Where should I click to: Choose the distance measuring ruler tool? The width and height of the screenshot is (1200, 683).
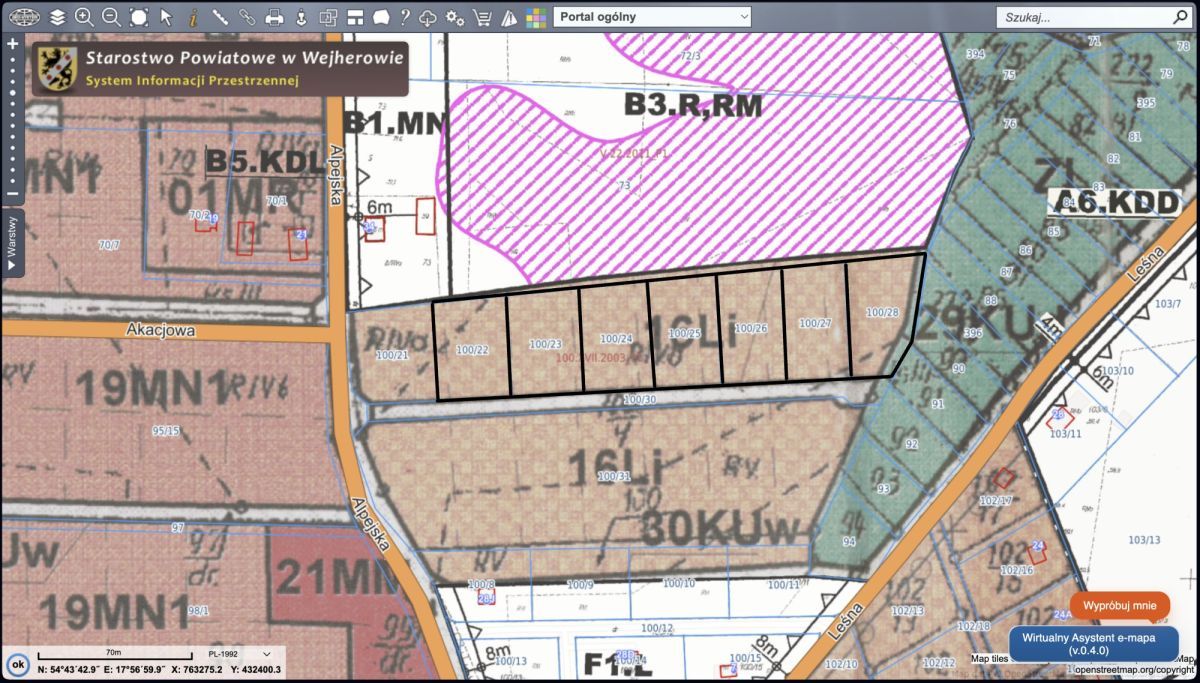[x=219, y=17]
